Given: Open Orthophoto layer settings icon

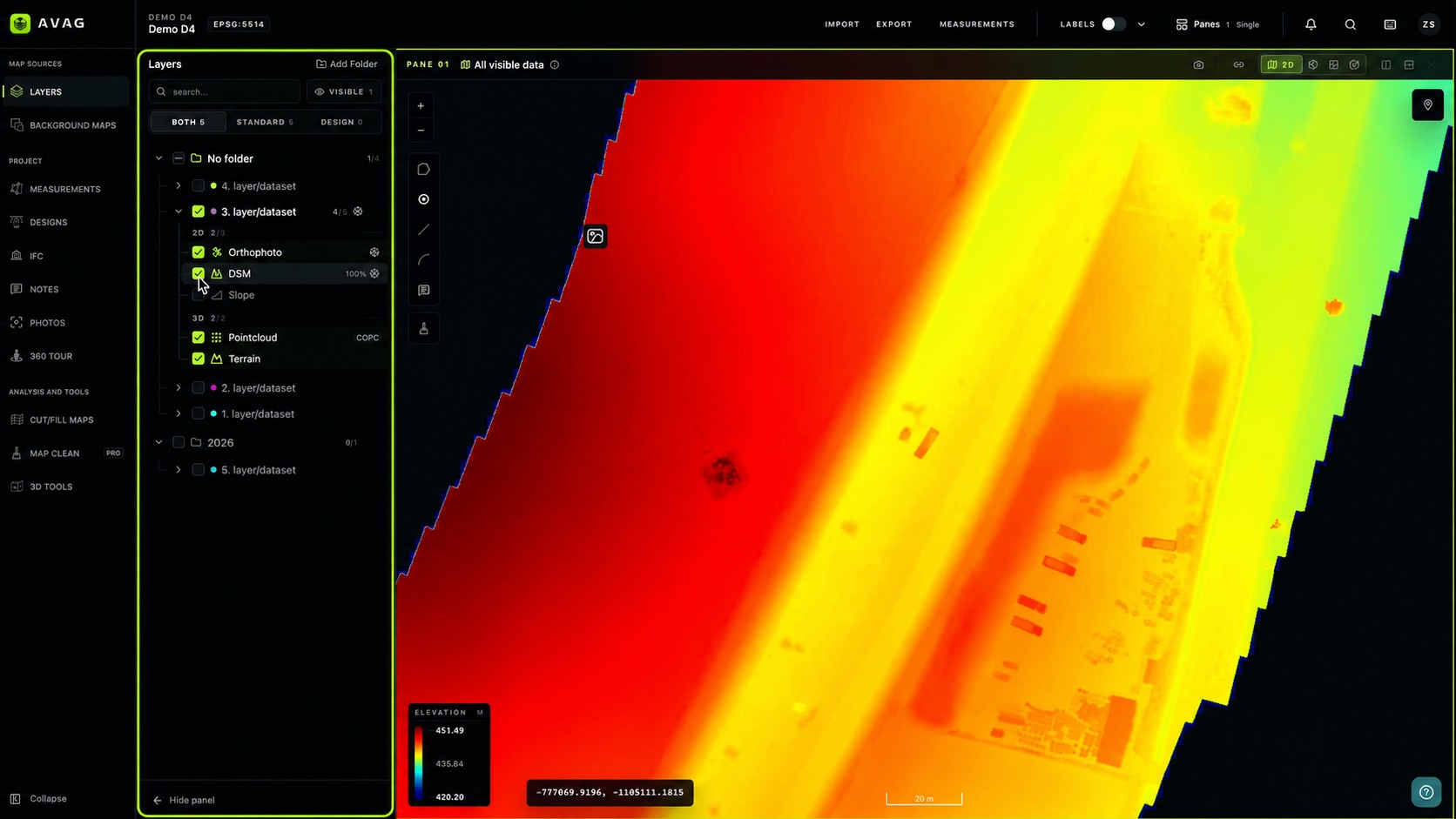Looking at the screenshot, I should coord(374,252).
